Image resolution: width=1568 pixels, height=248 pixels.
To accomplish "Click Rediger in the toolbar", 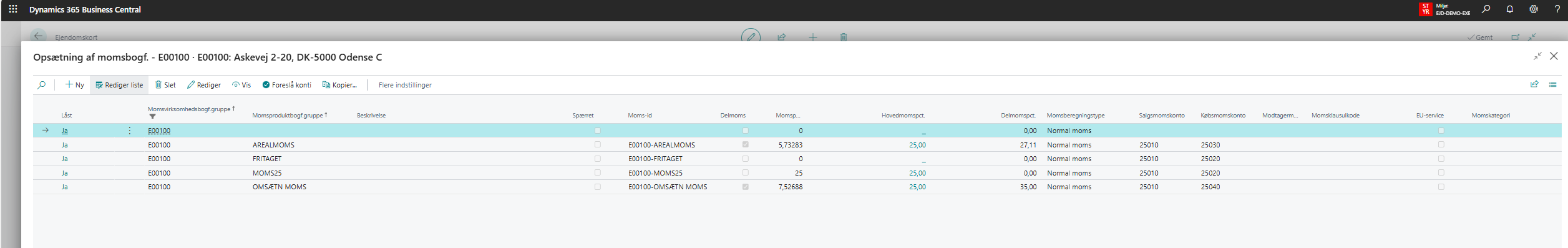I will pyautogui.click(x=204, y=85).
